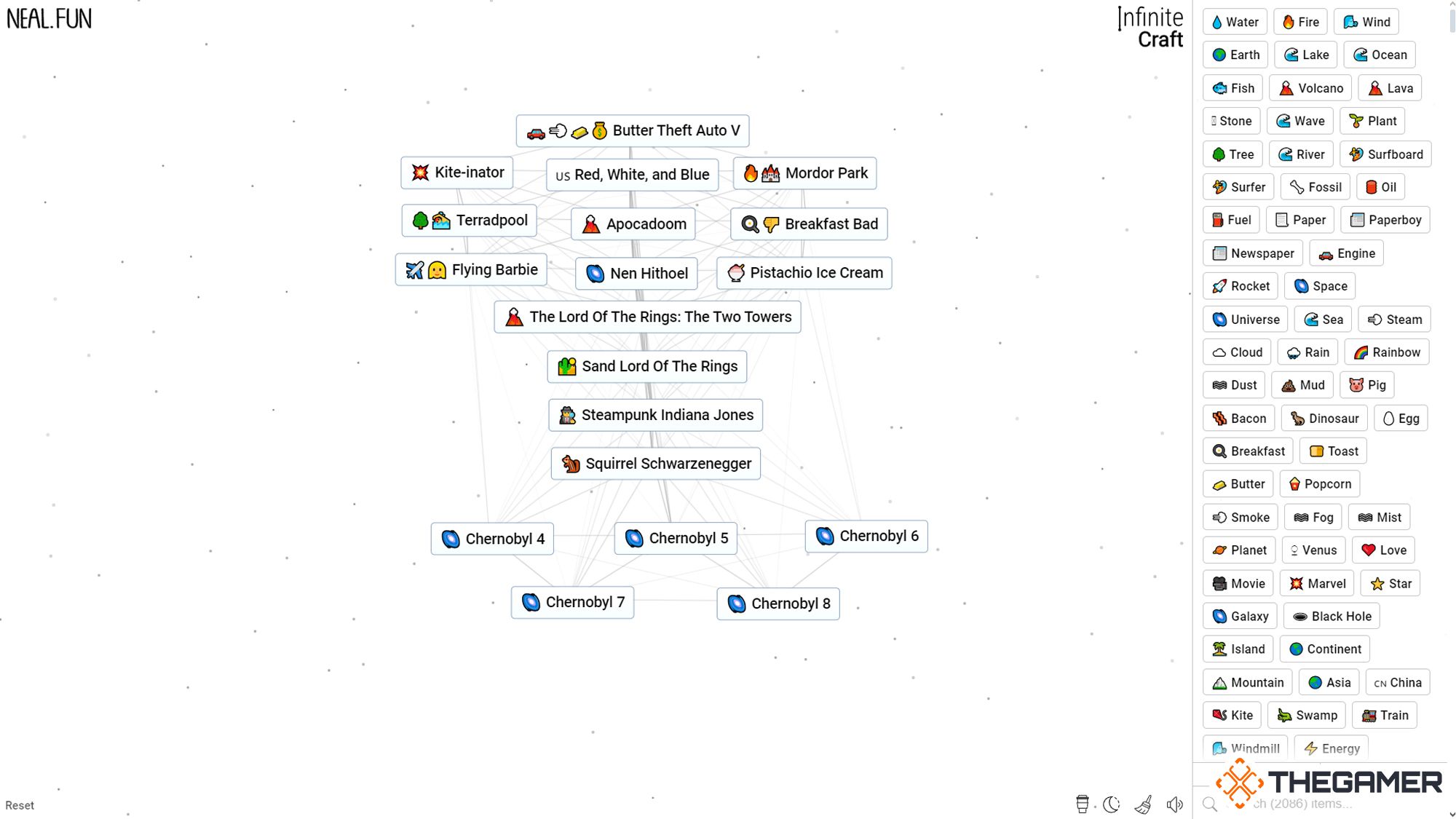
Task: Click Nen Hithoel canvas element
Action: 636,274
